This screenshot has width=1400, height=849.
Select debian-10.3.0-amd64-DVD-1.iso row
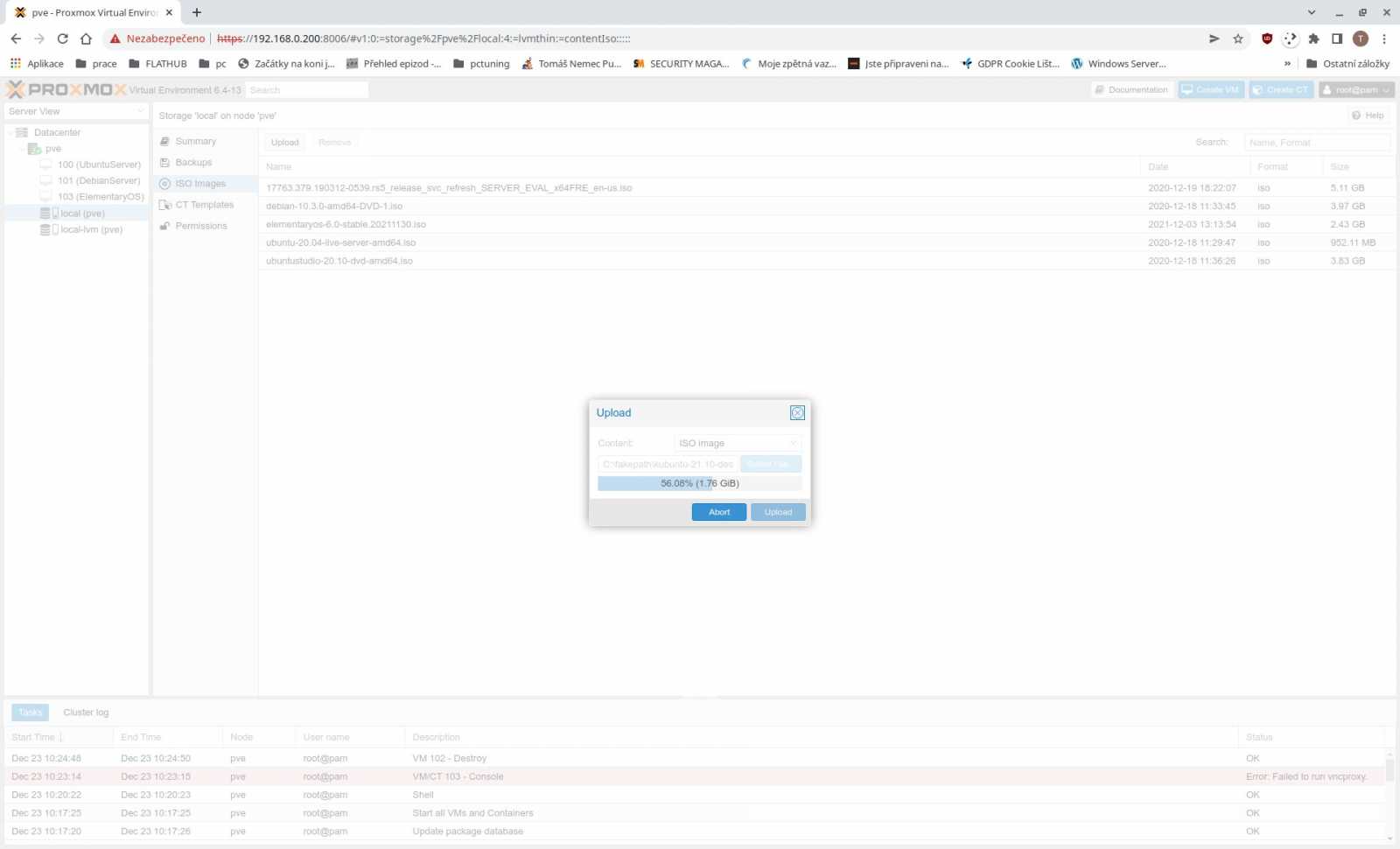[827, 207]
